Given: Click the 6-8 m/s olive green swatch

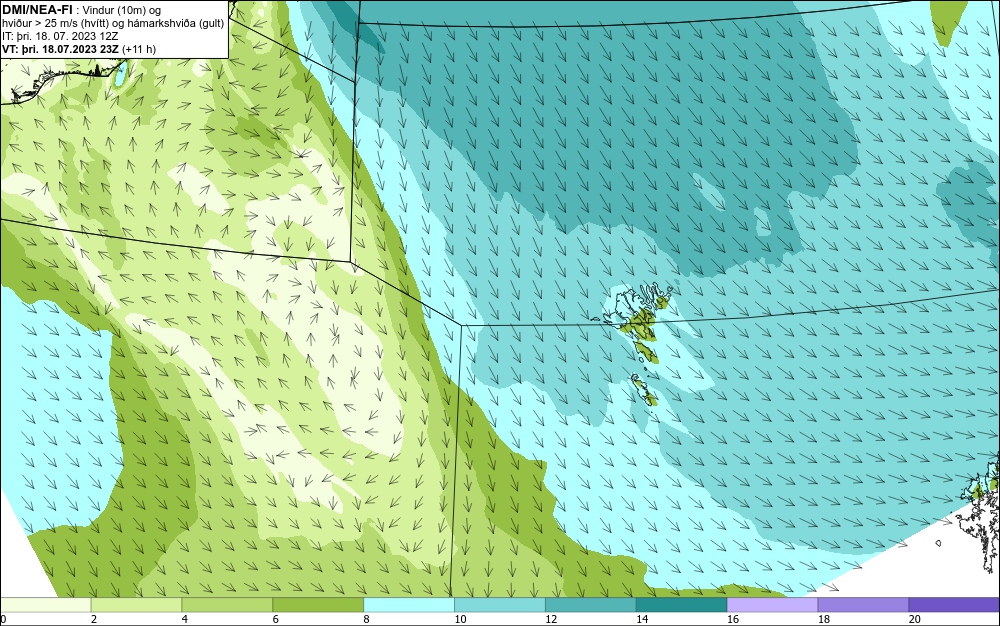Looking at the screenshot, I should pos(318,605).
